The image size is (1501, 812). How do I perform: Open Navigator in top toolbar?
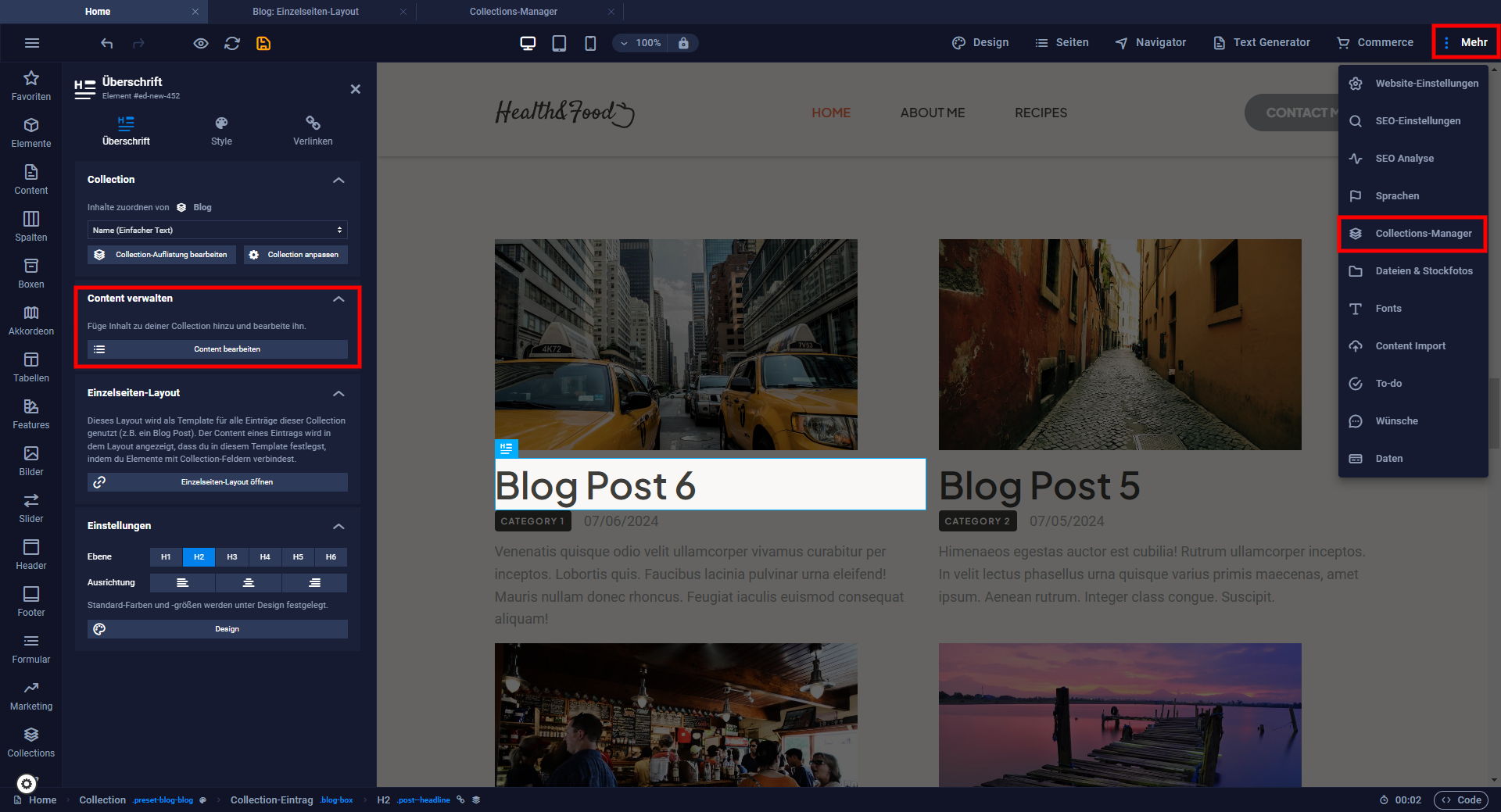click(x=1150, y=42)
